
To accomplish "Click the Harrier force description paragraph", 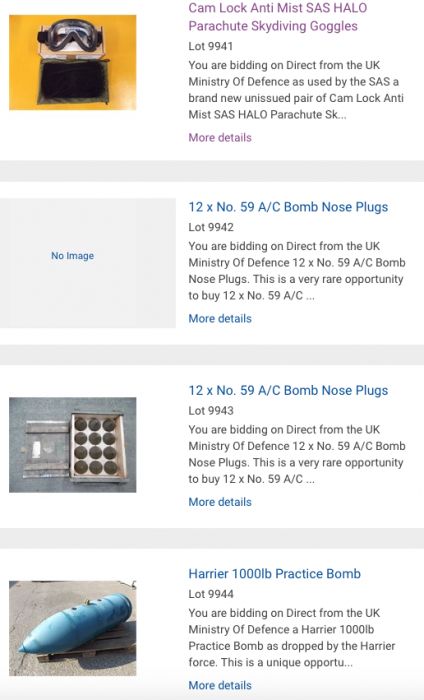I will (x=292, y=638).
